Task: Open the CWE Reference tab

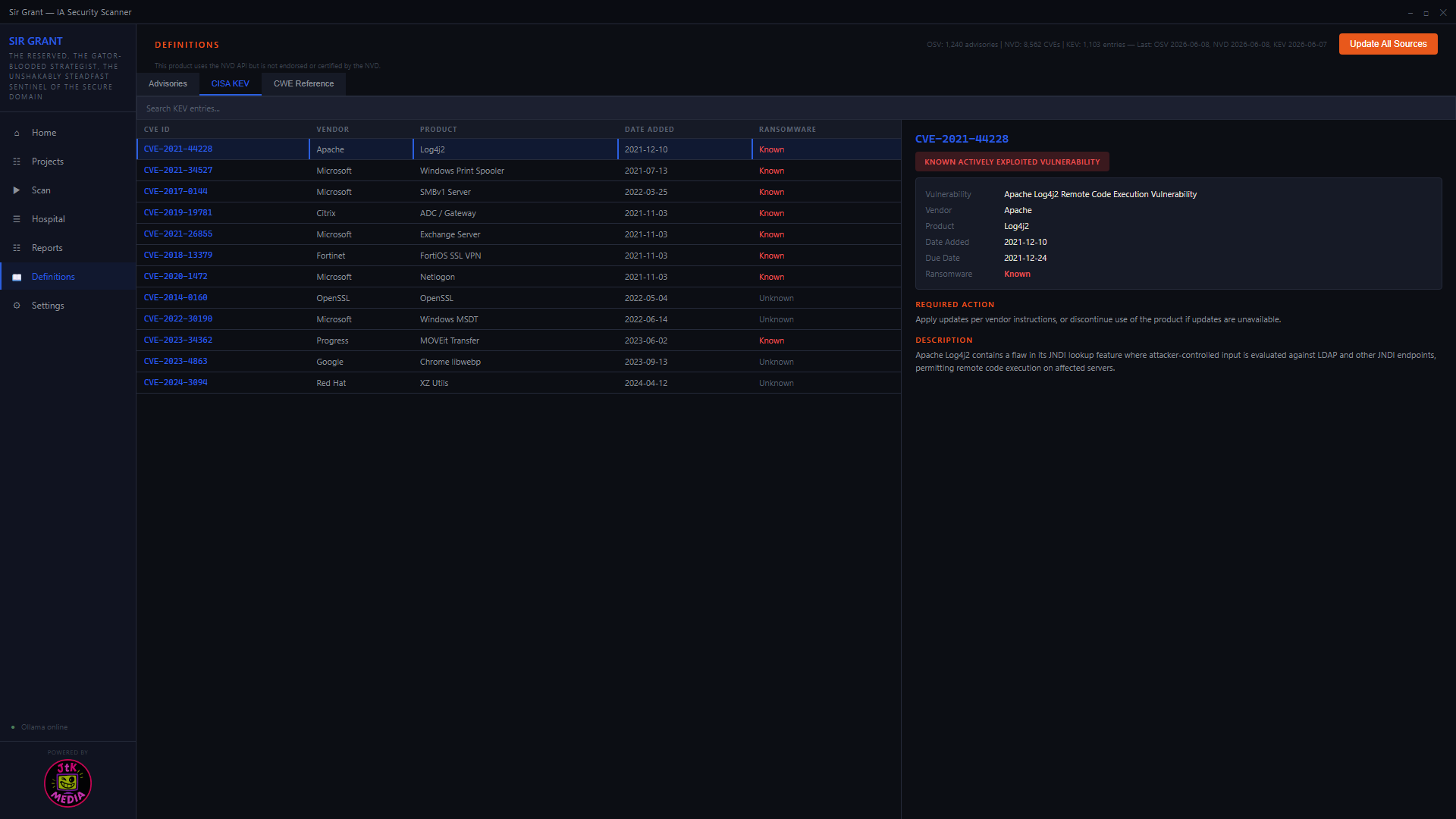Action: pyautogui.click(x=303, y=83)
